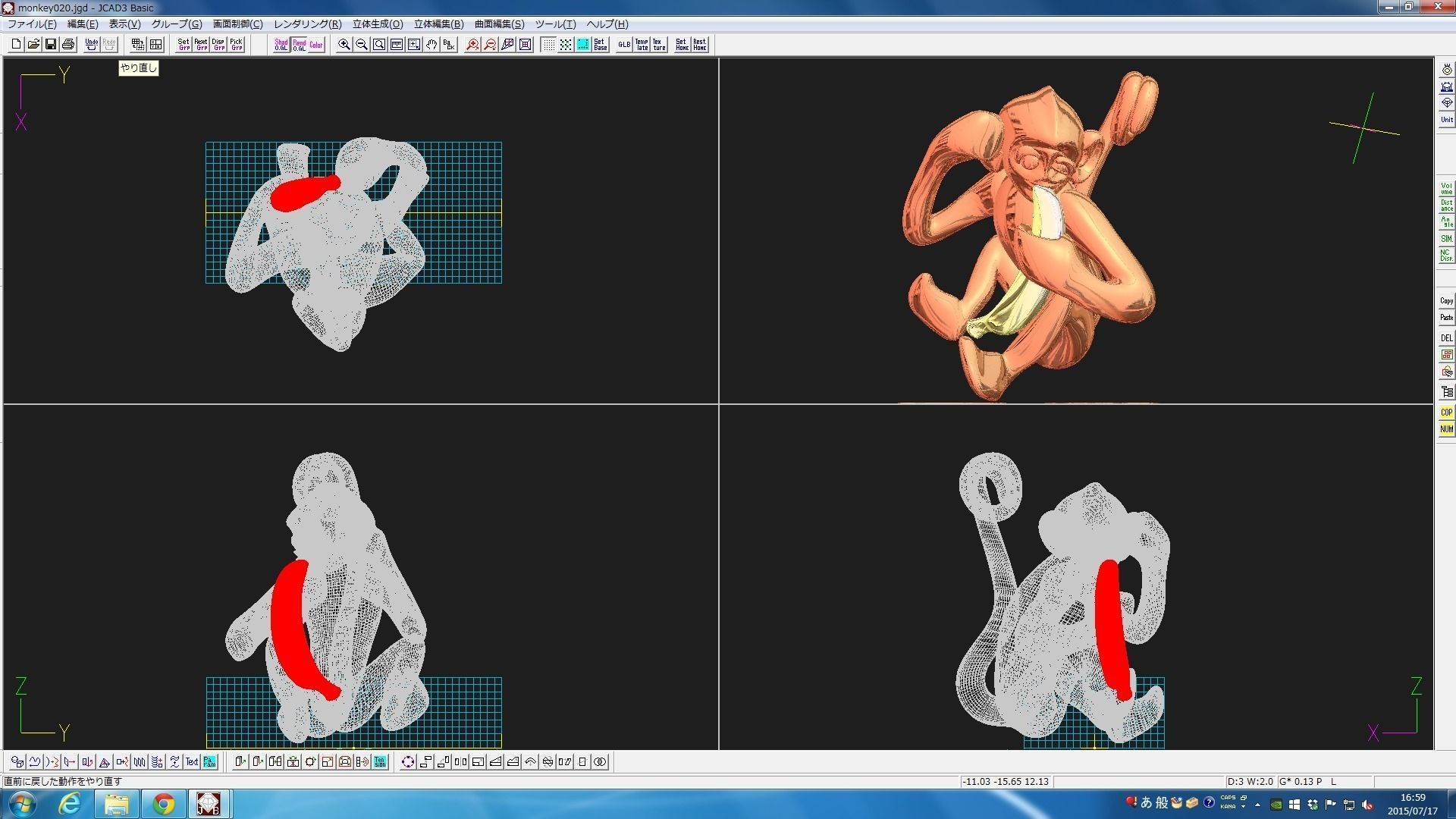Click the Template toolbar button
This screenshot has width=1456, height=819.
642,45
